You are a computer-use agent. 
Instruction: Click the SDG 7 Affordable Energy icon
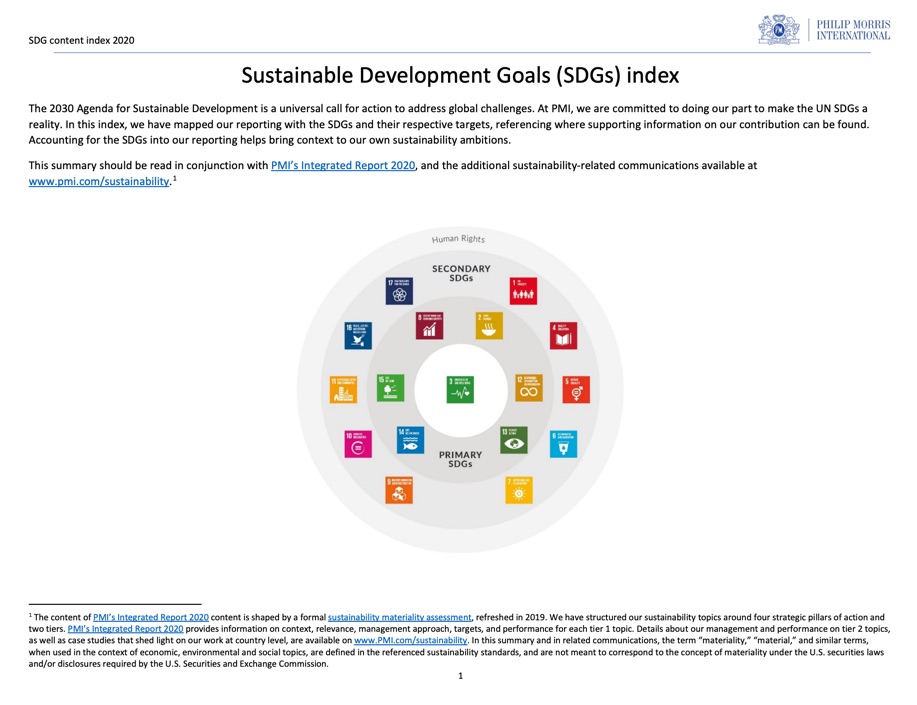click(519, 490)
